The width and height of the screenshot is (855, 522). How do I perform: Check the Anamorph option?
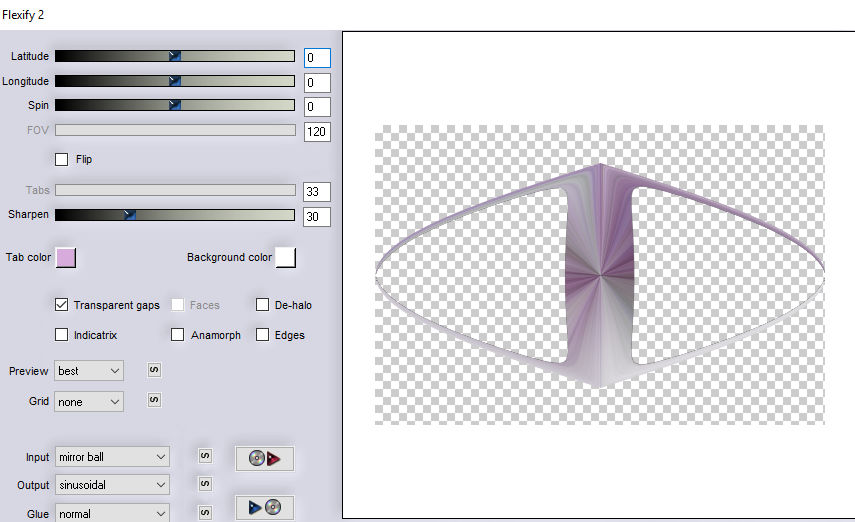177,335
